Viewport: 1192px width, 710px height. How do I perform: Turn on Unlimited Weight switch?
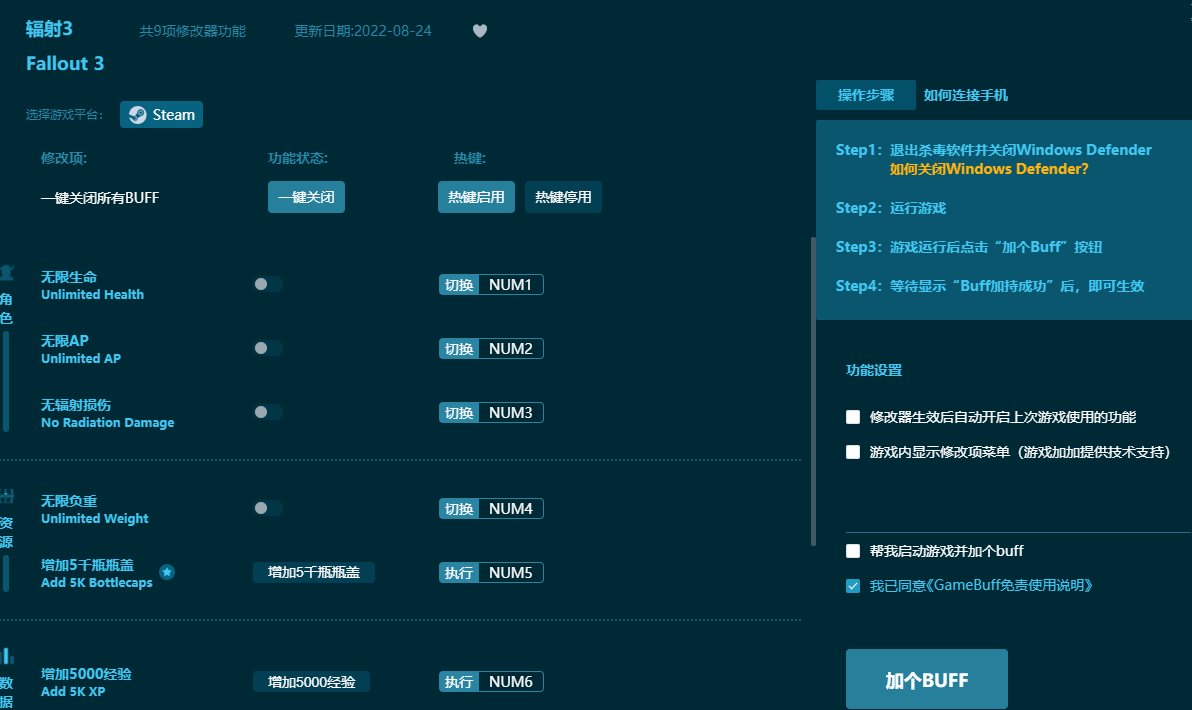pos(268,508)
